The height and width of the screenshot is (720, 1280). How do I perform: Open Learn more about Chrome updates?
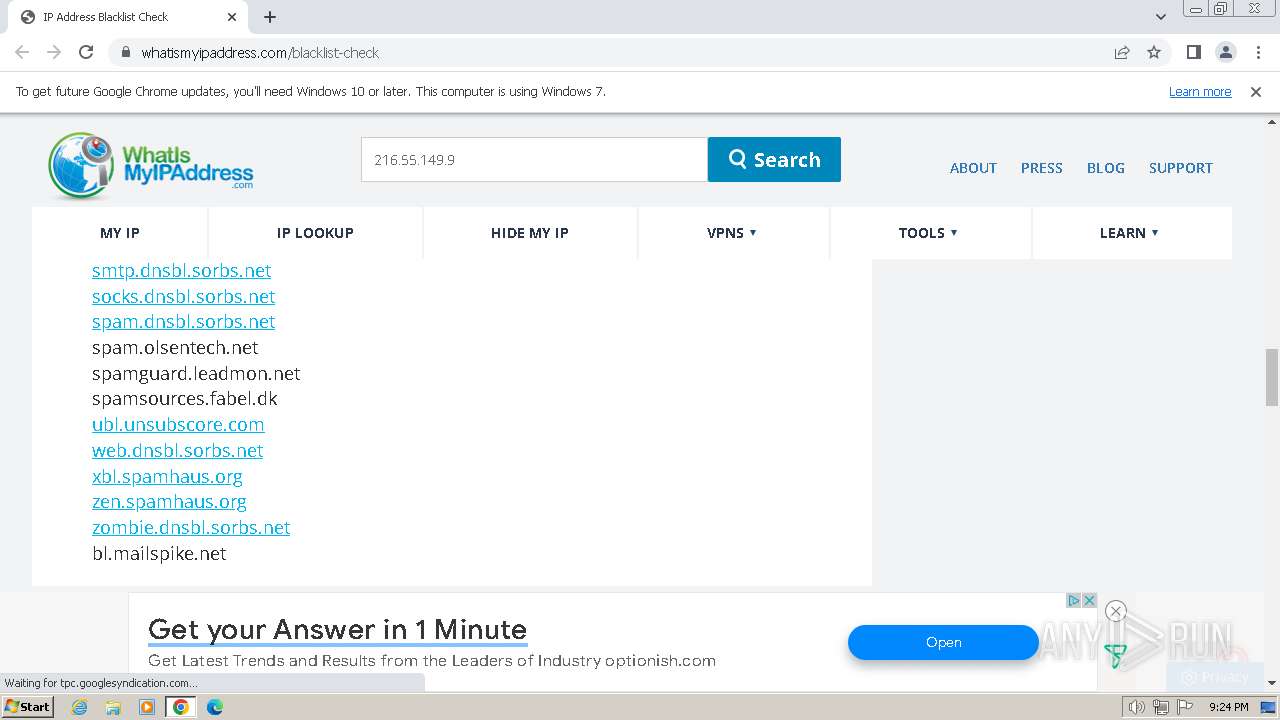point(1200,92)
